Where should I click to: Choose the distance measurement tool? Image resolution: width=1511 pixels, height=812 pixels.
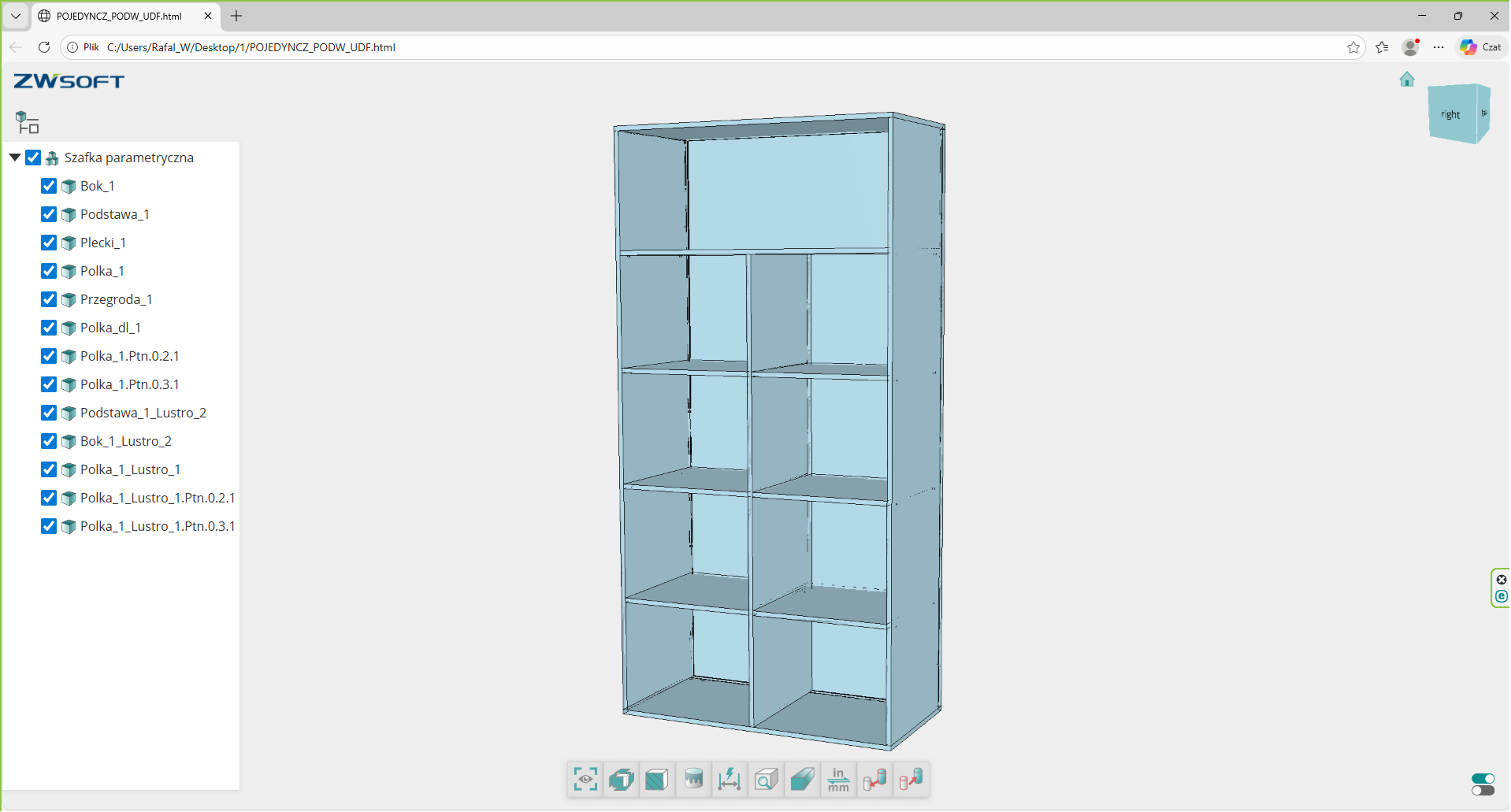coord(730,780)
